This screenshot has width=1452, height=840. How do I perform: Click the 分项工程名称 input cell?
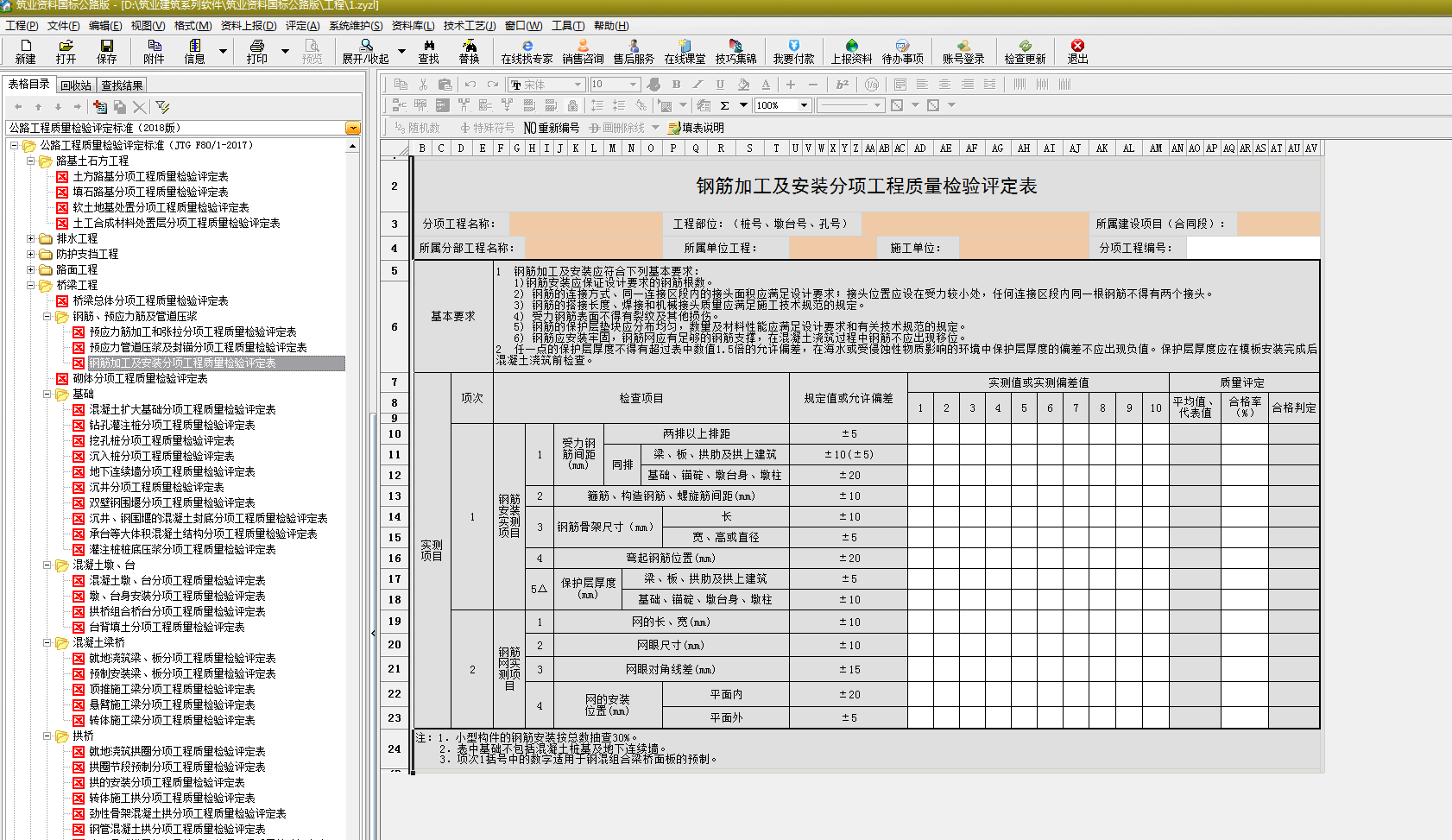[588, 224]
